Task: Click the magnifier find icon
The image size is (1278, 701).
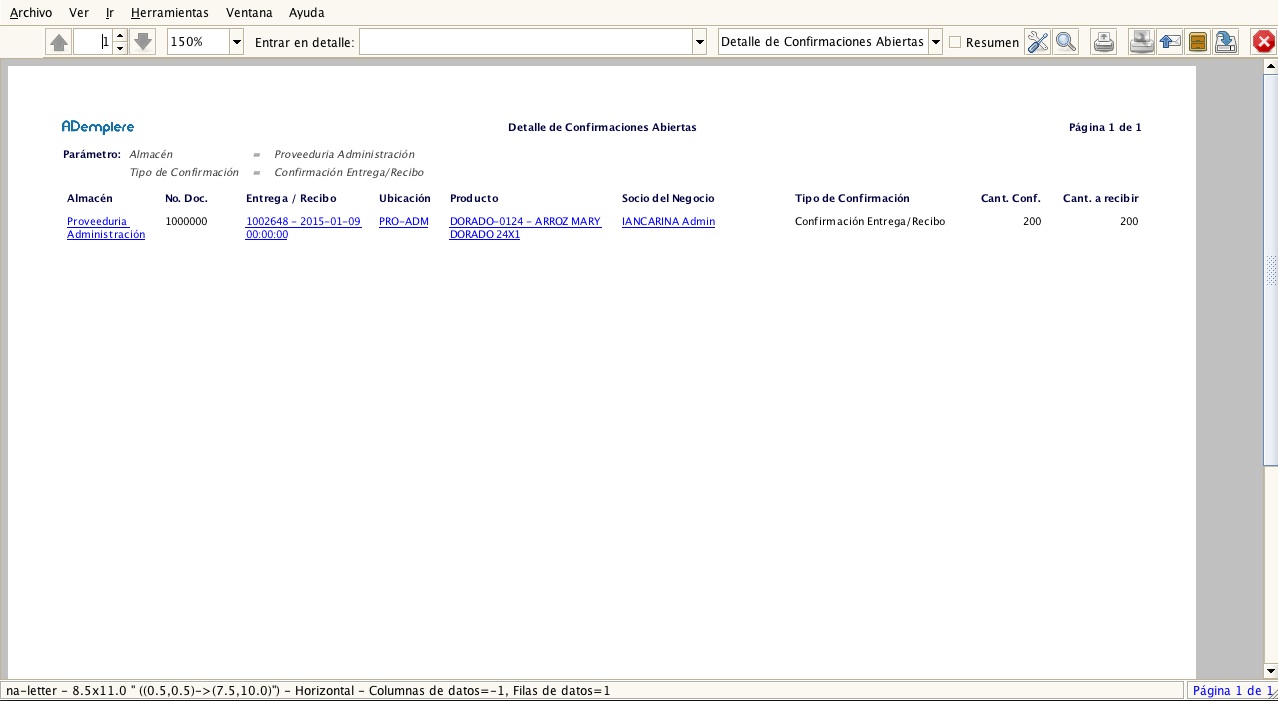Action: pyautogui.click(x=1066, y=42)
